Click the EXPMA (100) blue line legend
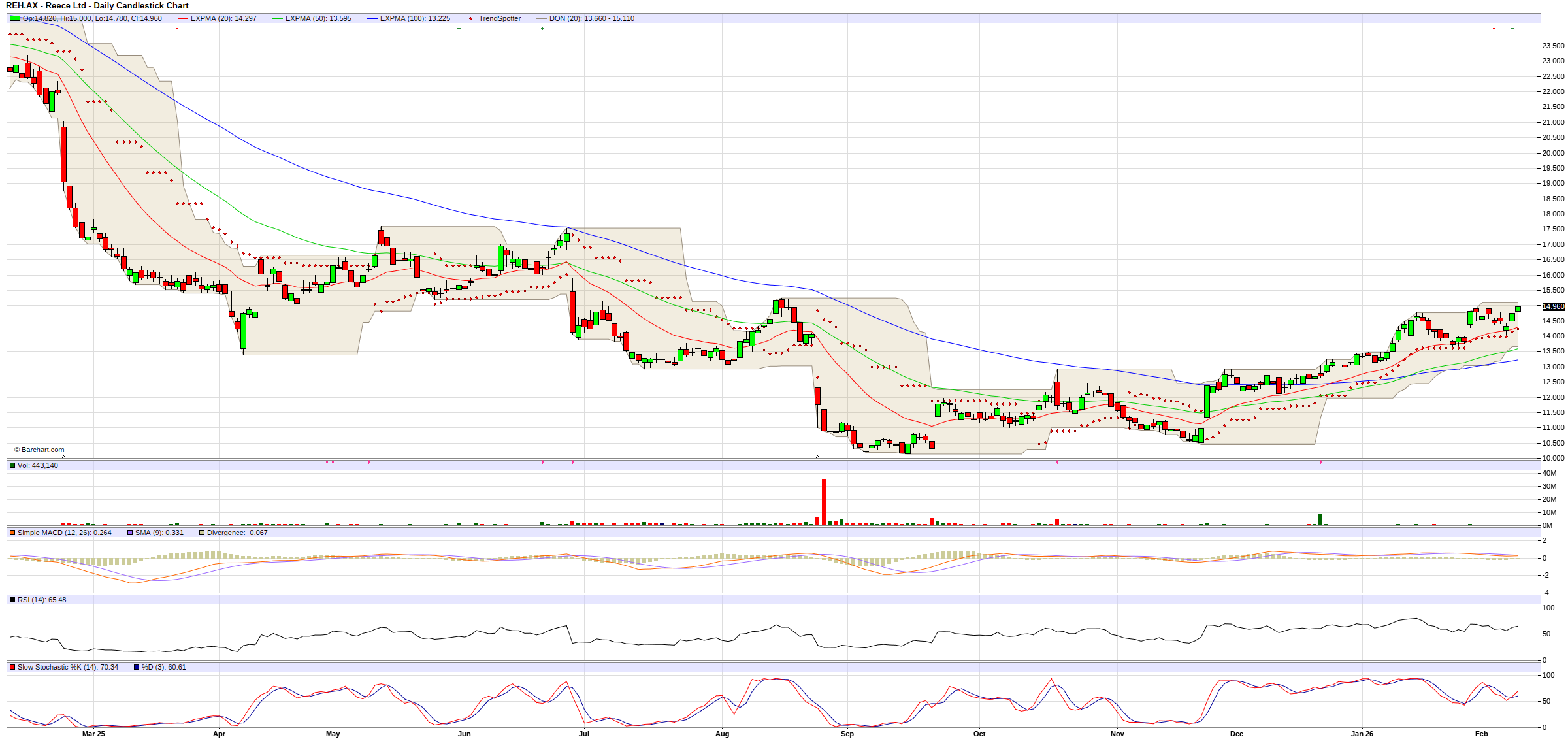This screenshot has height=754, width=1568. pyautogui.click(x=372, y=18)
